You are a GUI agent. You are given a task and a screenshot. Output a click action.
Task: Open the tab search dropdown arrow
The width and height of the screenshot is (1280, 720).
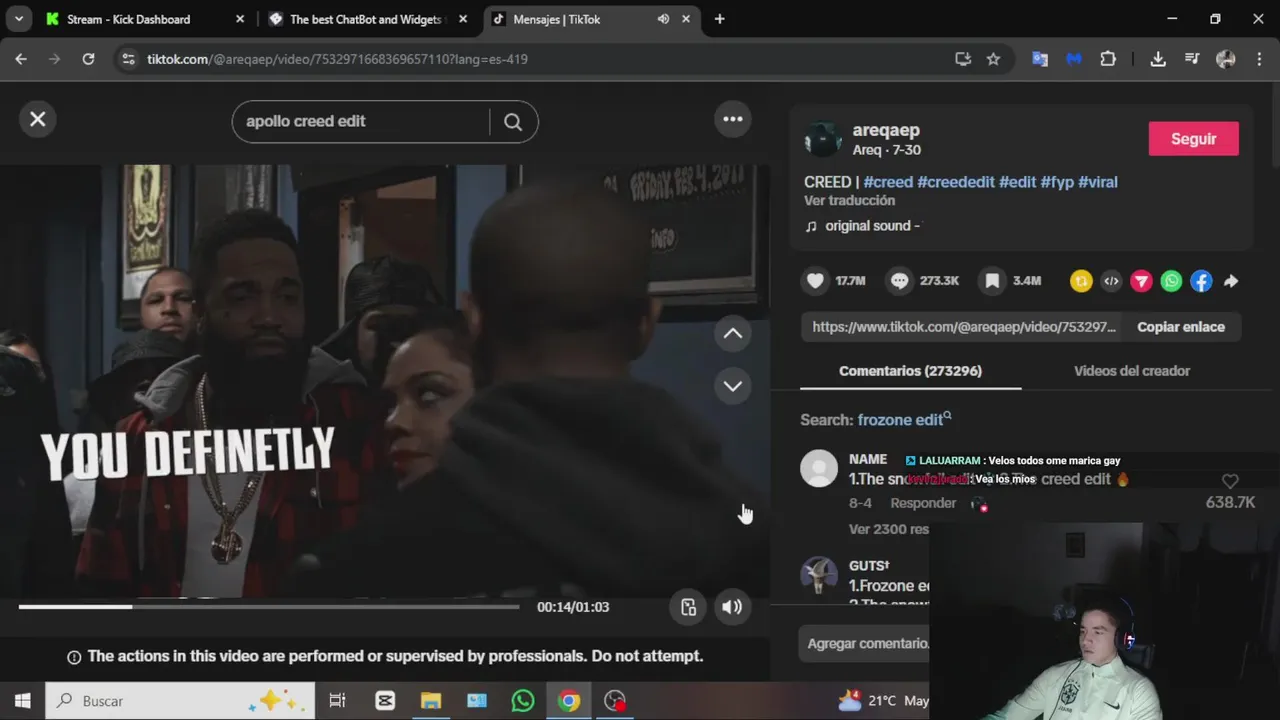point(18,19)
